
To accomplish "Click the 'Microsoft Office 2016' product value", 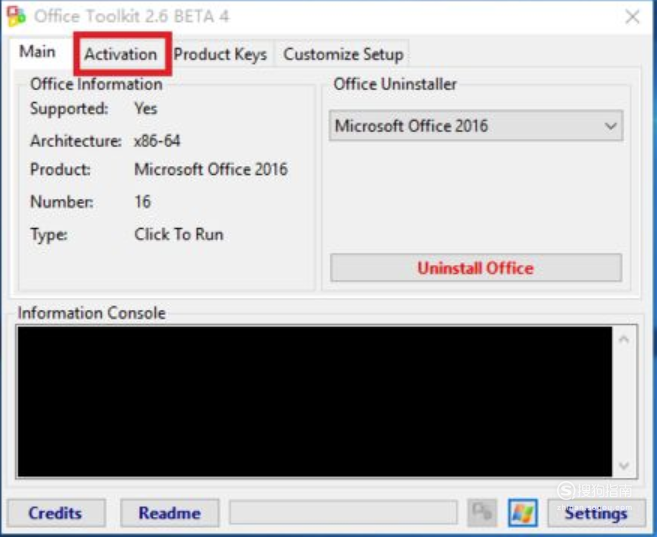I will [x=211, y=169].
